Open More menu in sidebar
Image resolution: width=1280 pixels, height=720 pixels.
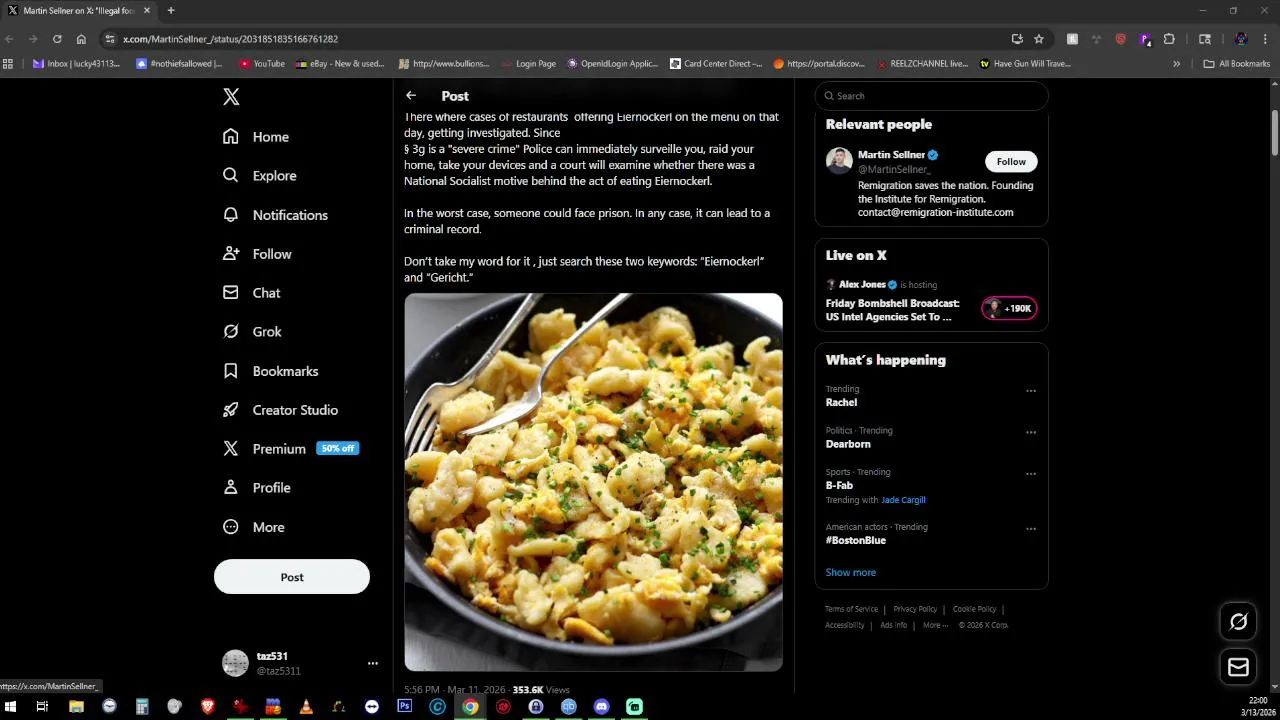255,527
